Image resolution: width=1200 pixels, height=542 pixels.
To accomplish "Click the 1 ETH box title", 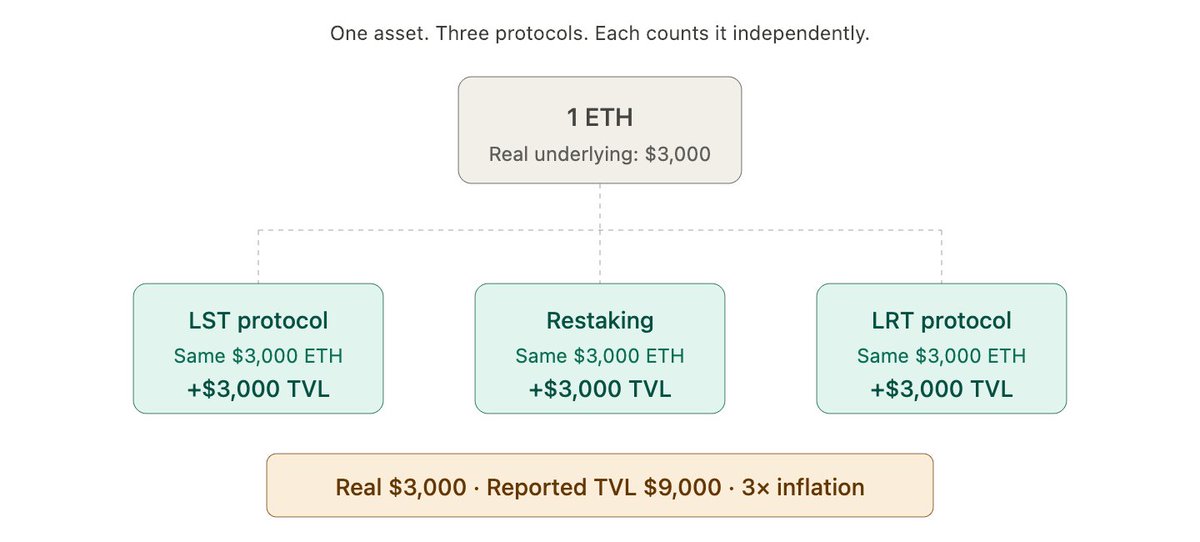I will click(x=600, y=118).
